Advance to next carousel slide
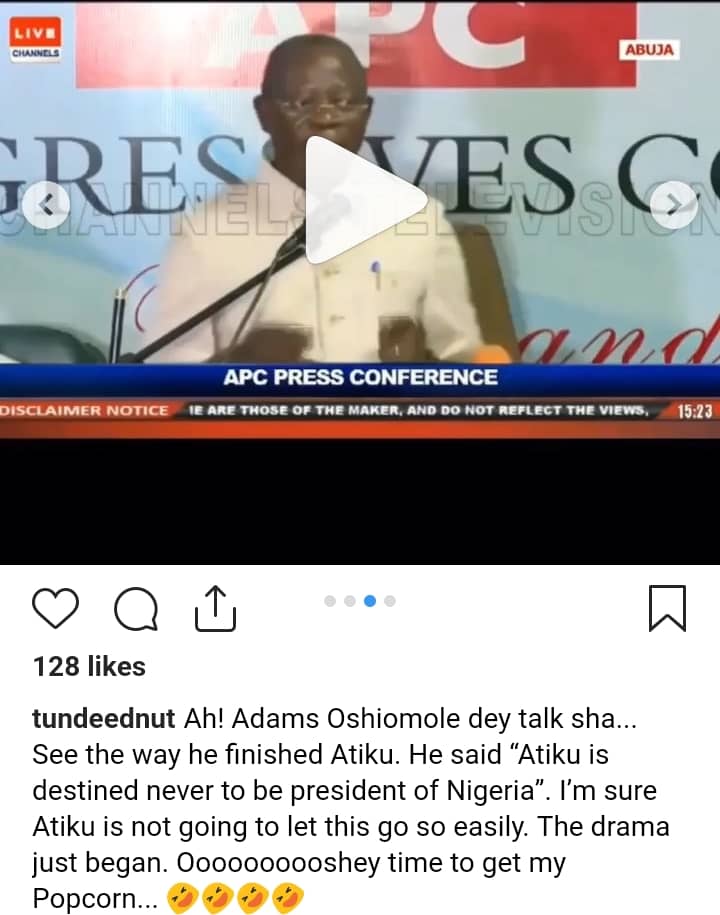 pos(674,204)
